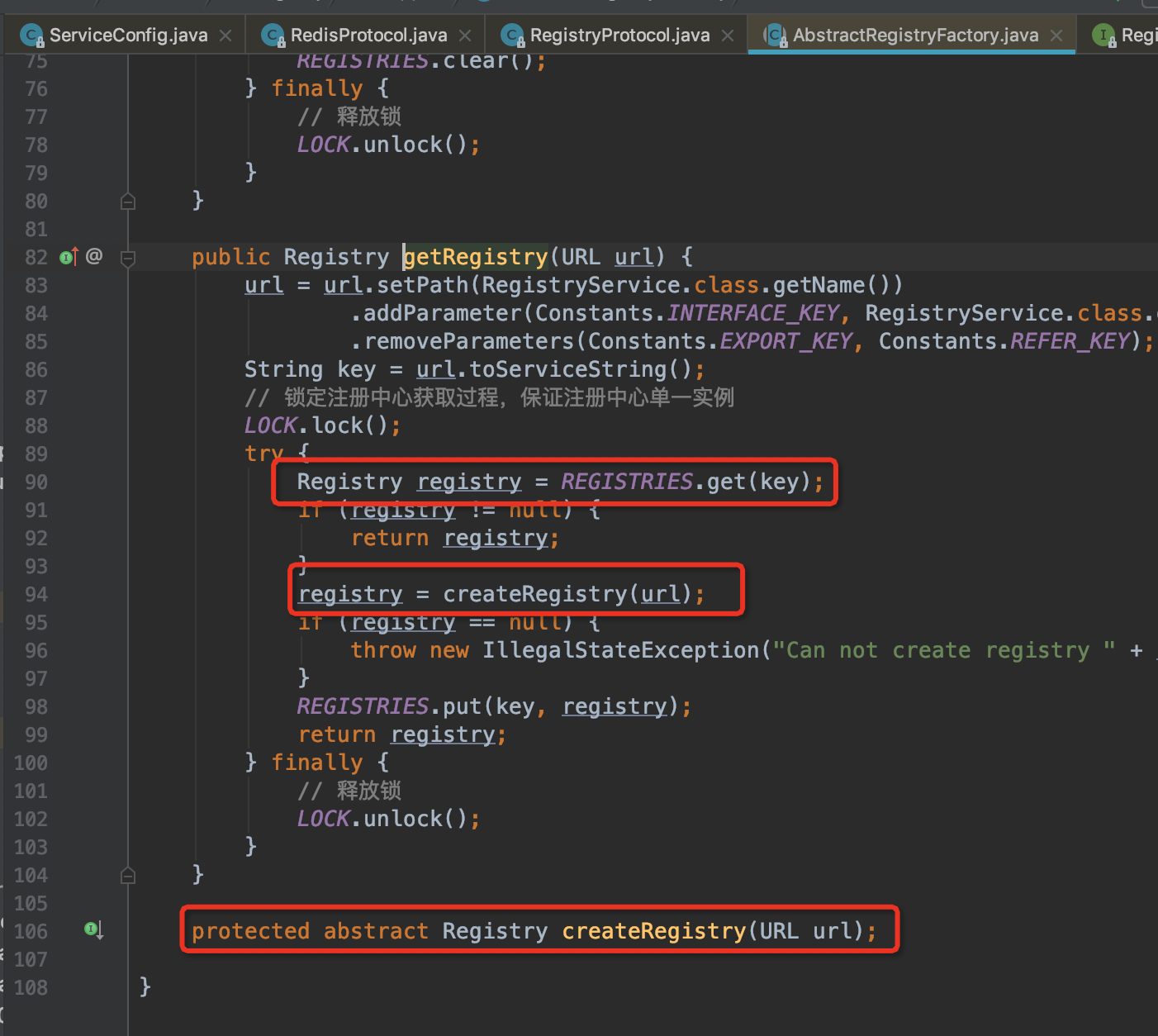This screenshot has width=1158, height=1036.
Task: Click the fold end marker on line 104
Action: (x=128, y=875)
